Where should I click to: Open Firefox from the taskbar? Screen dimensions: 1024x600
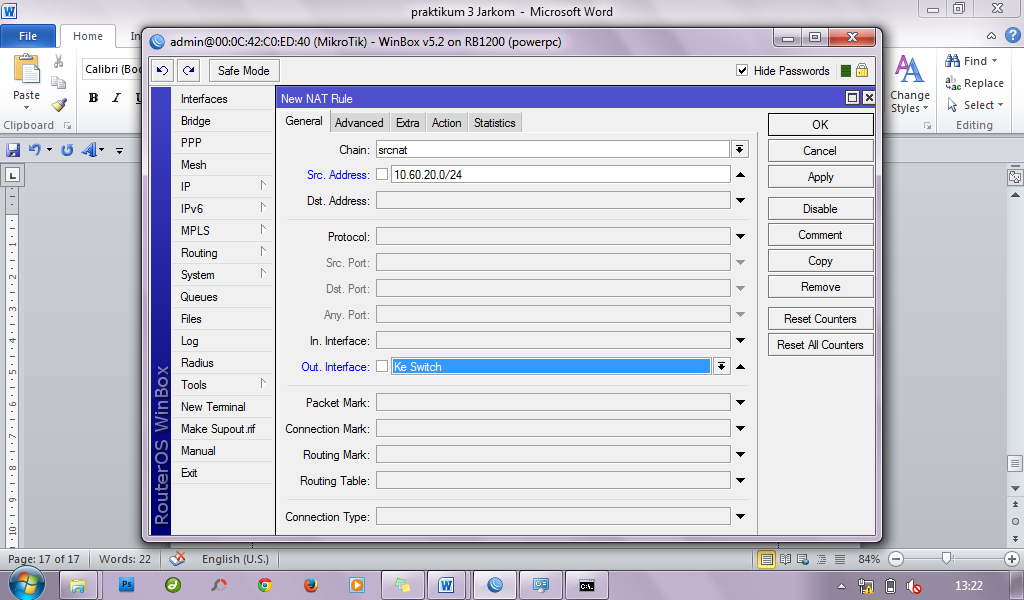[311, 585]
